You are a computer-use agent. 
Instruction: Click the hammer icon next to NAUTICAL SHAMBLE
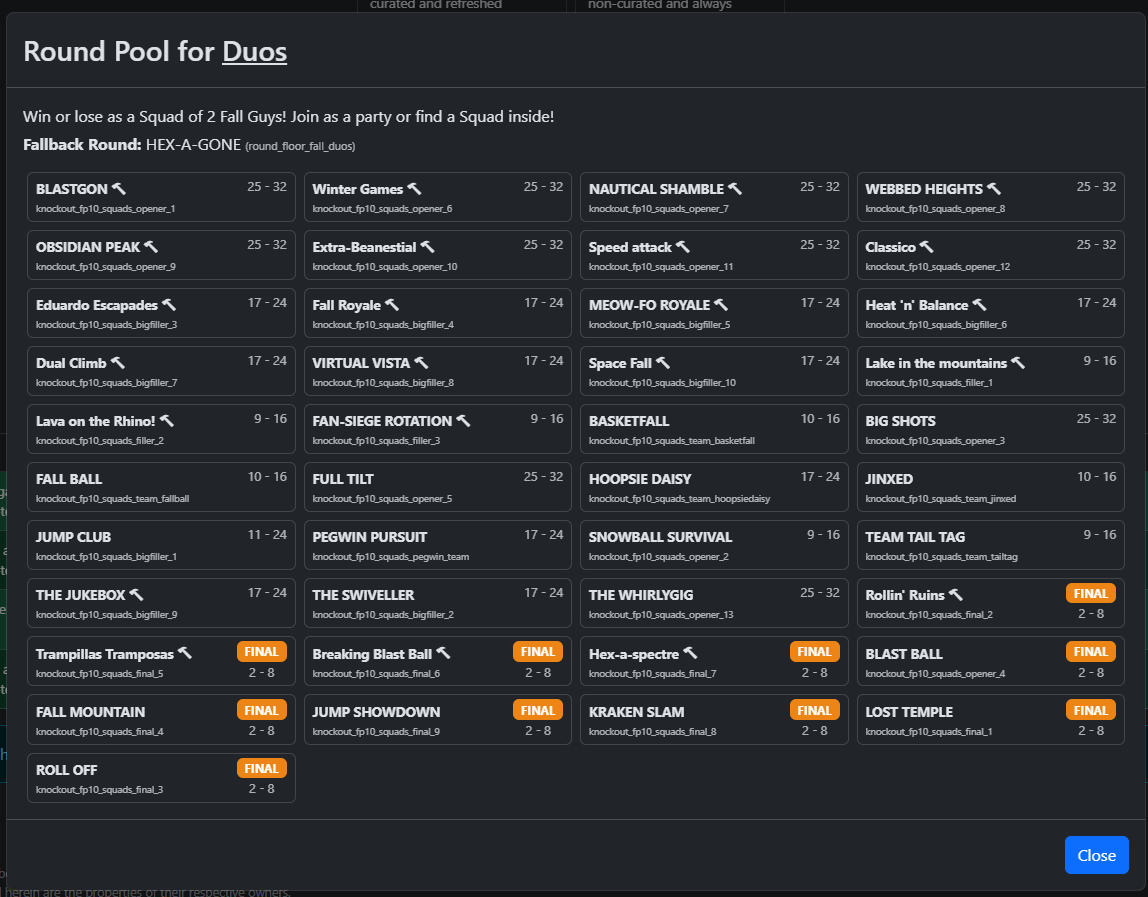pyautogui.click(x=735, y=189)
